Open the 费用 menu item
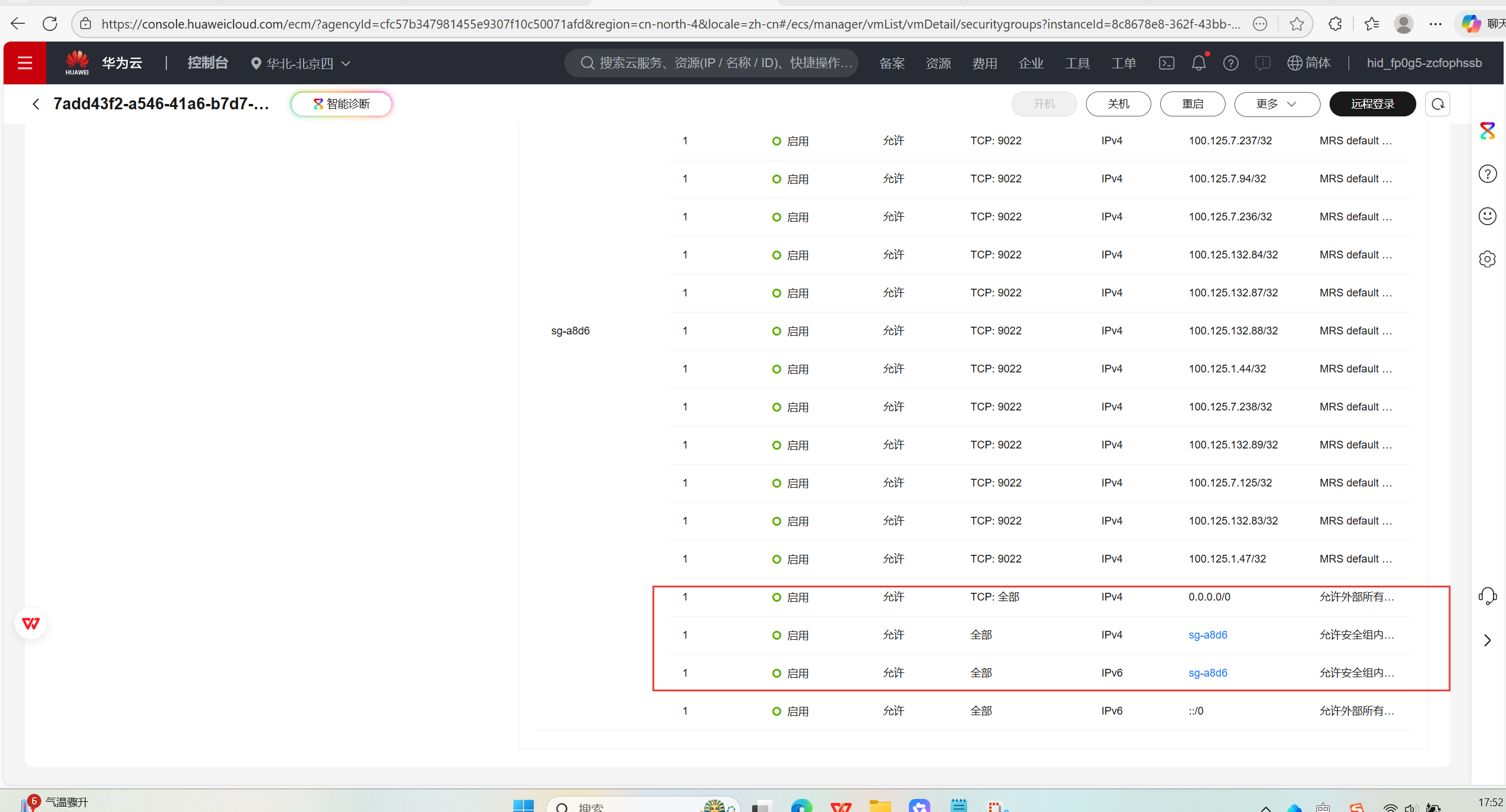This screenshot has width=1506, height=812. point(984,63)
